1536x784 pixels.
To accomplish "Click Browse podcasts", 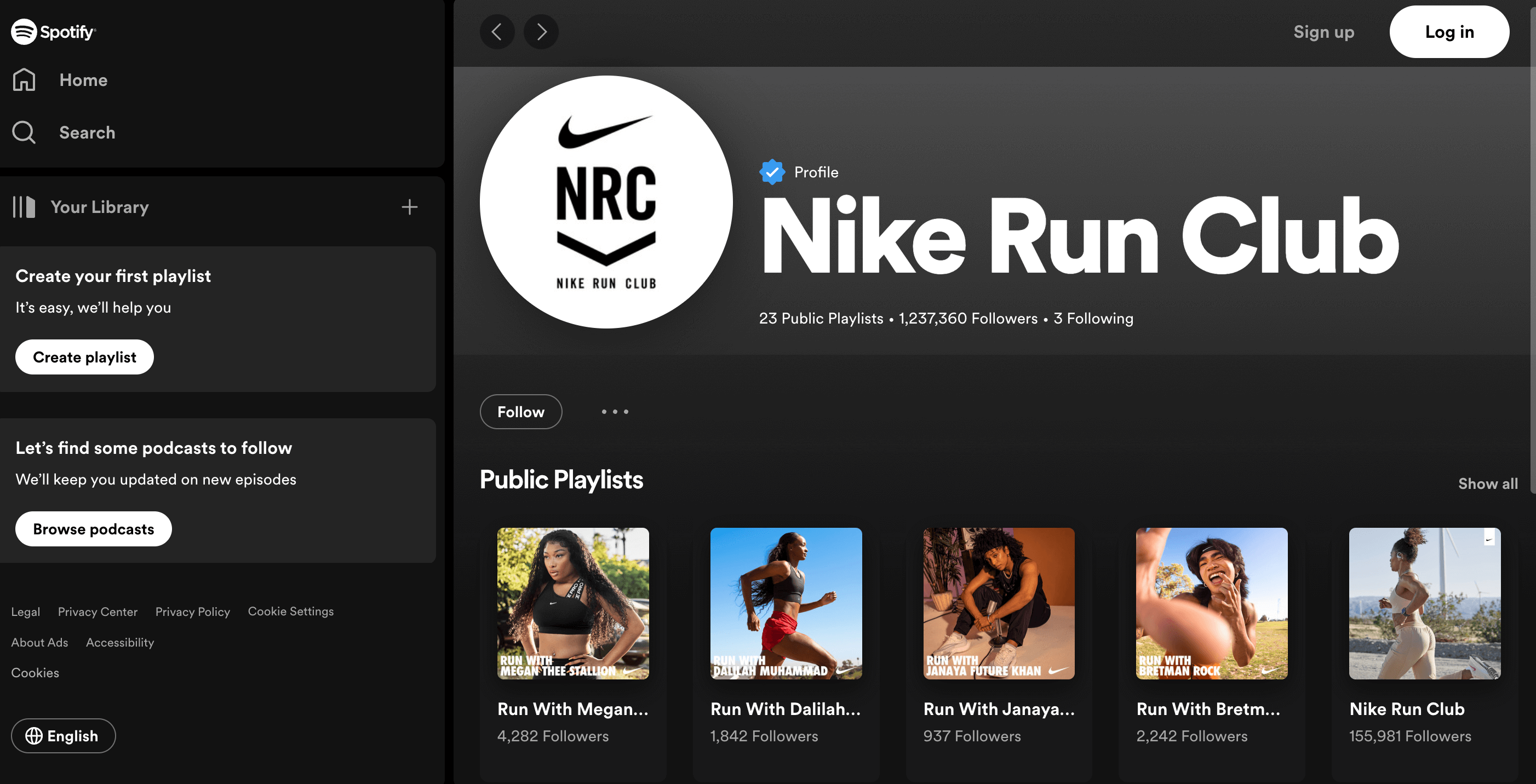I will 93,528.
